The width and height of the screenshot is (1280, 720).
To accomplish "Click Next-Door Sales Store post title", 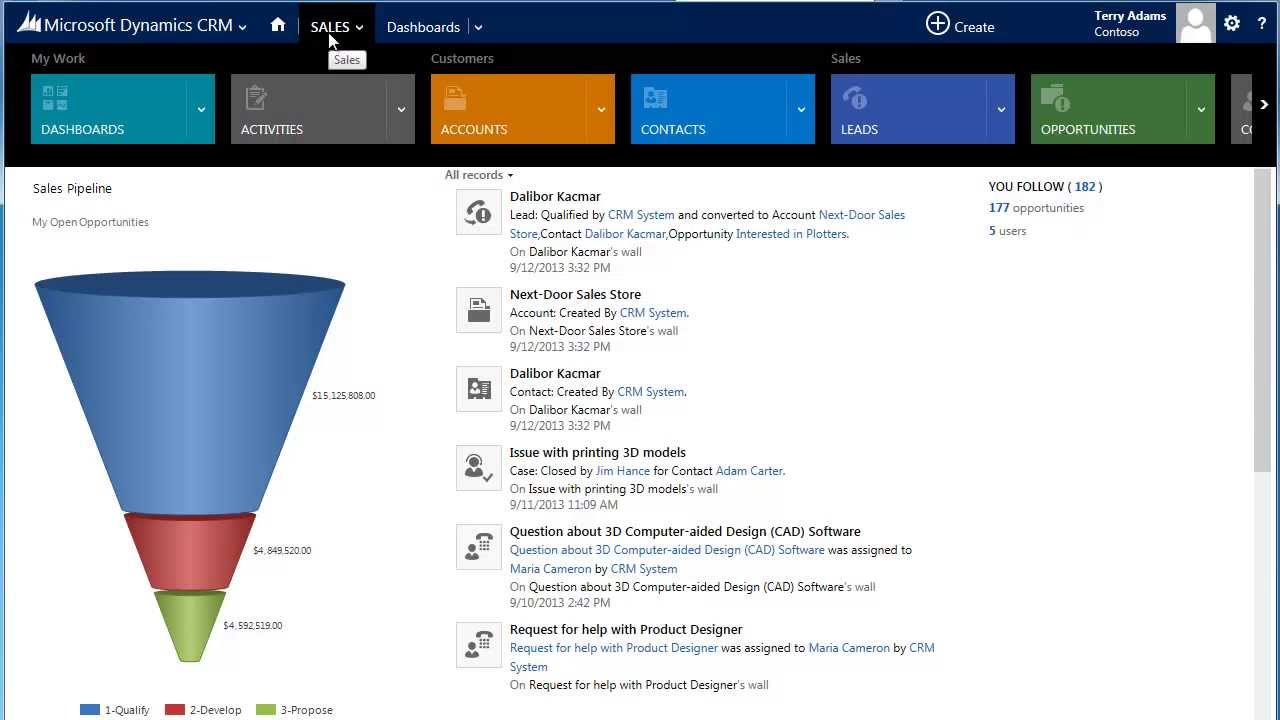I will click(x=575, y=295).
